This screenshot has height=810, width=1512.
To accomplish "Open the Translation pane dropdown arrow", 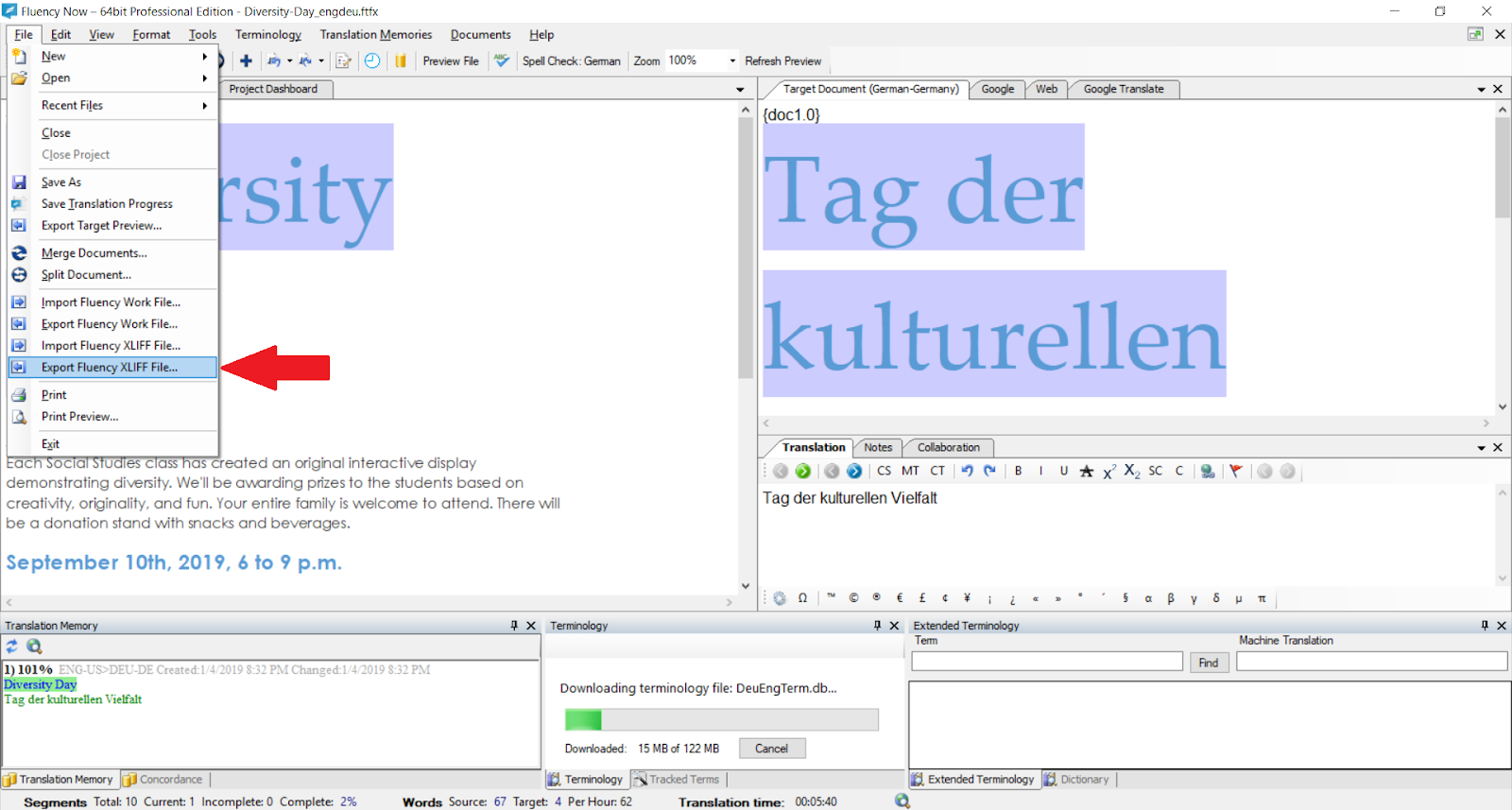I will tap(1481, 448).
